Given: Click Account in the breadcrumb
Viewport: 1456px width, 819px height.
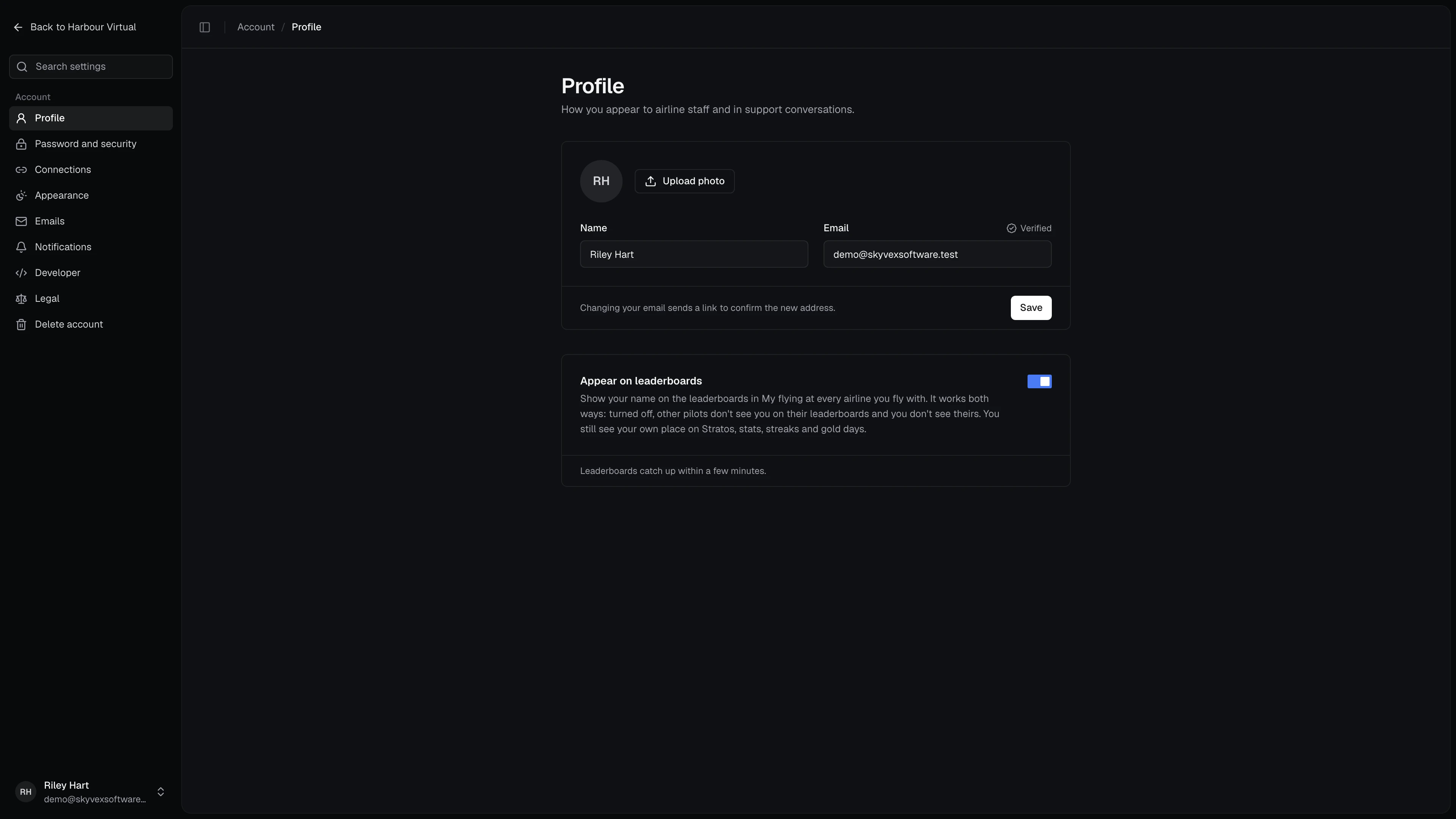Looking at the screenshot, I should [x=256, y=27].
